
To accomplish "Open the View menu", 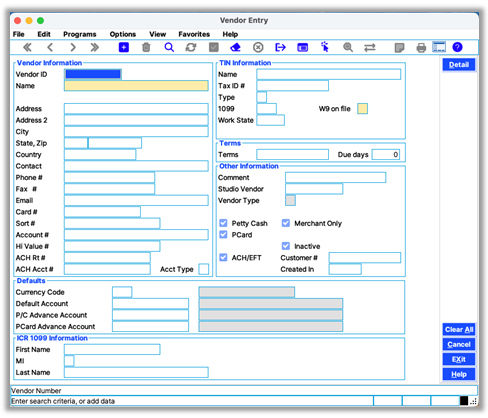I will point(157,34).
